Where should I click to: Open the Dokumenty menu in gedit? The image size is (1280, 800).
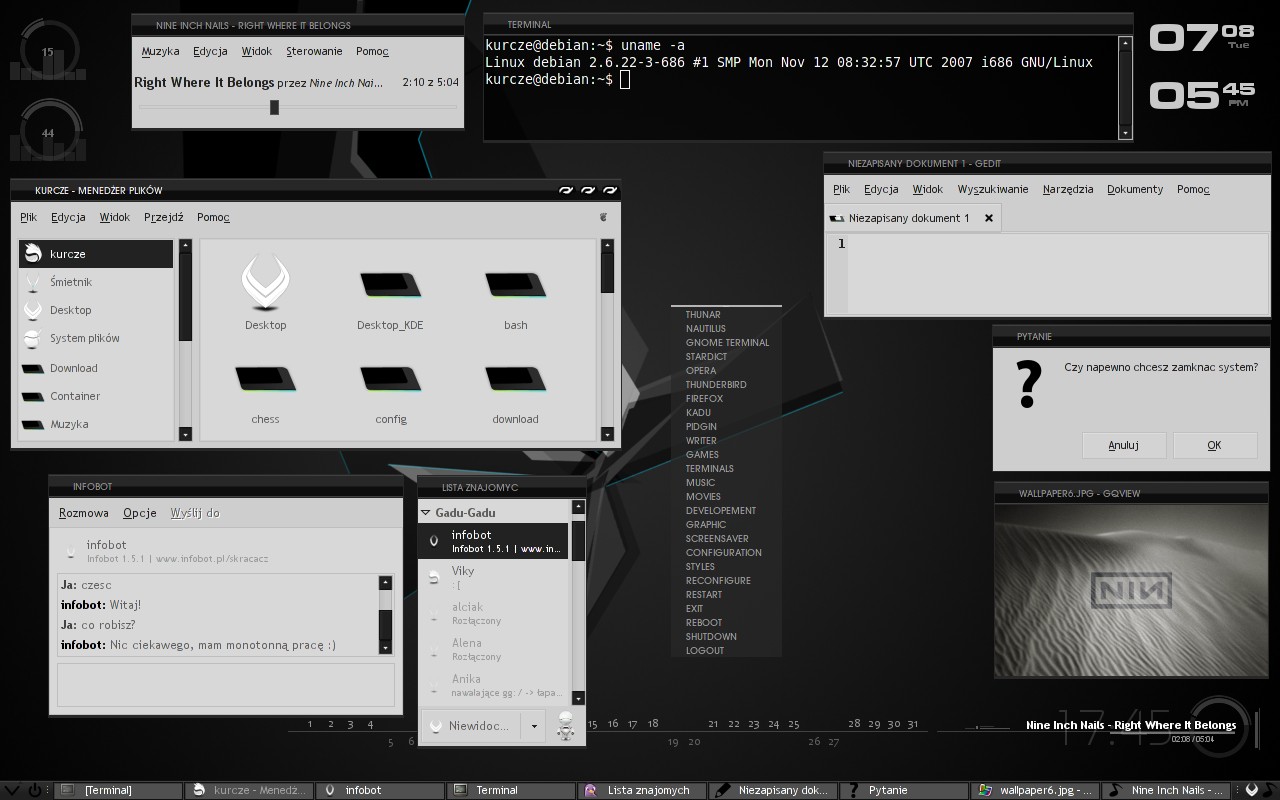pyautogui.click(x=1135, y=189)
